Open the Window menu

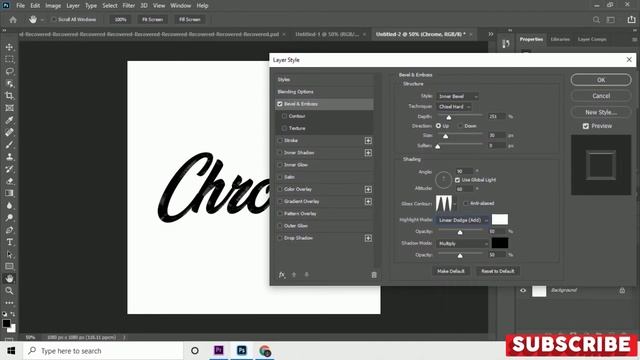(x=180, y=6)
